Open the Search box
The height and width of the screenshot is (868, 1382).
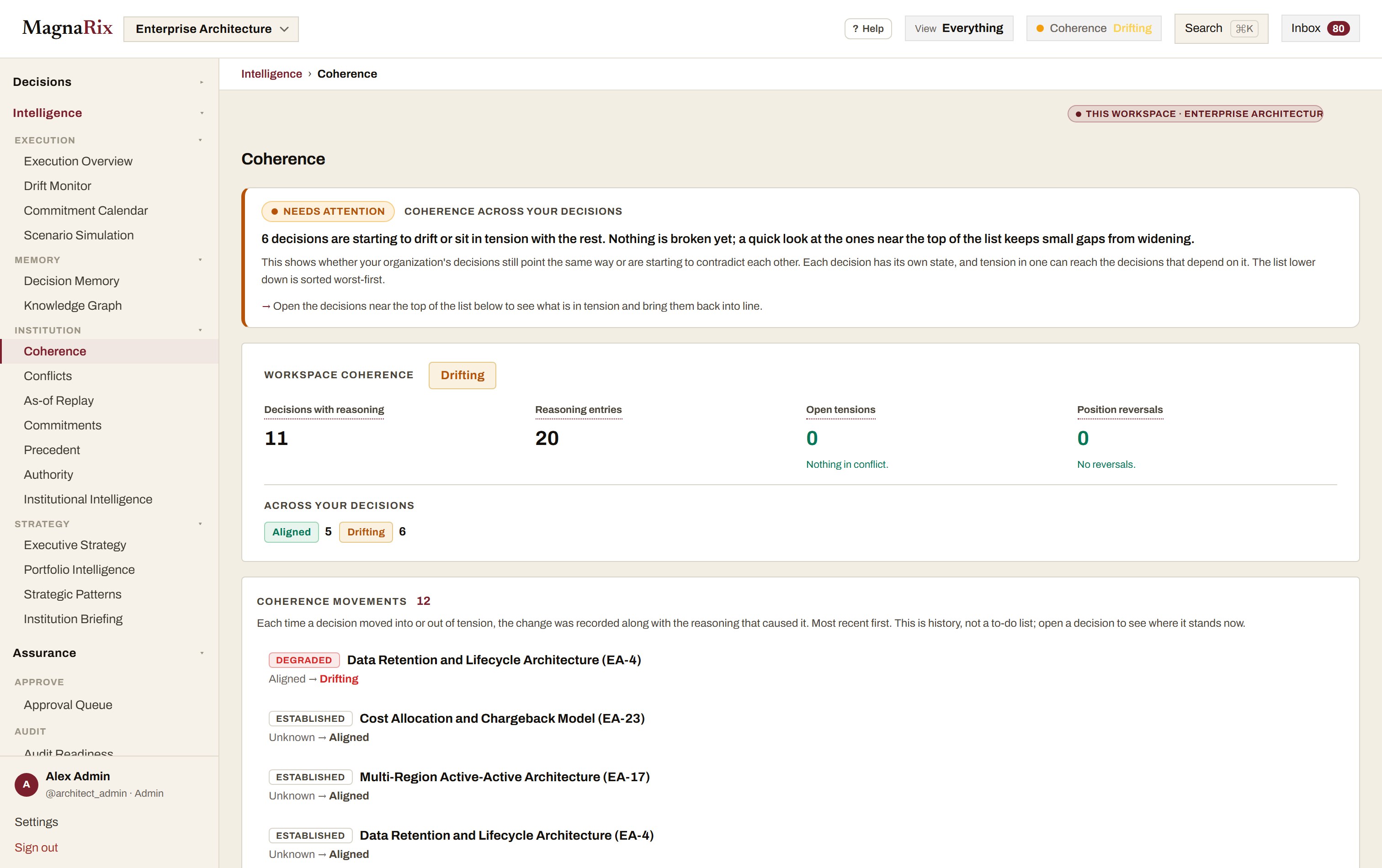tap(1221, 28)
